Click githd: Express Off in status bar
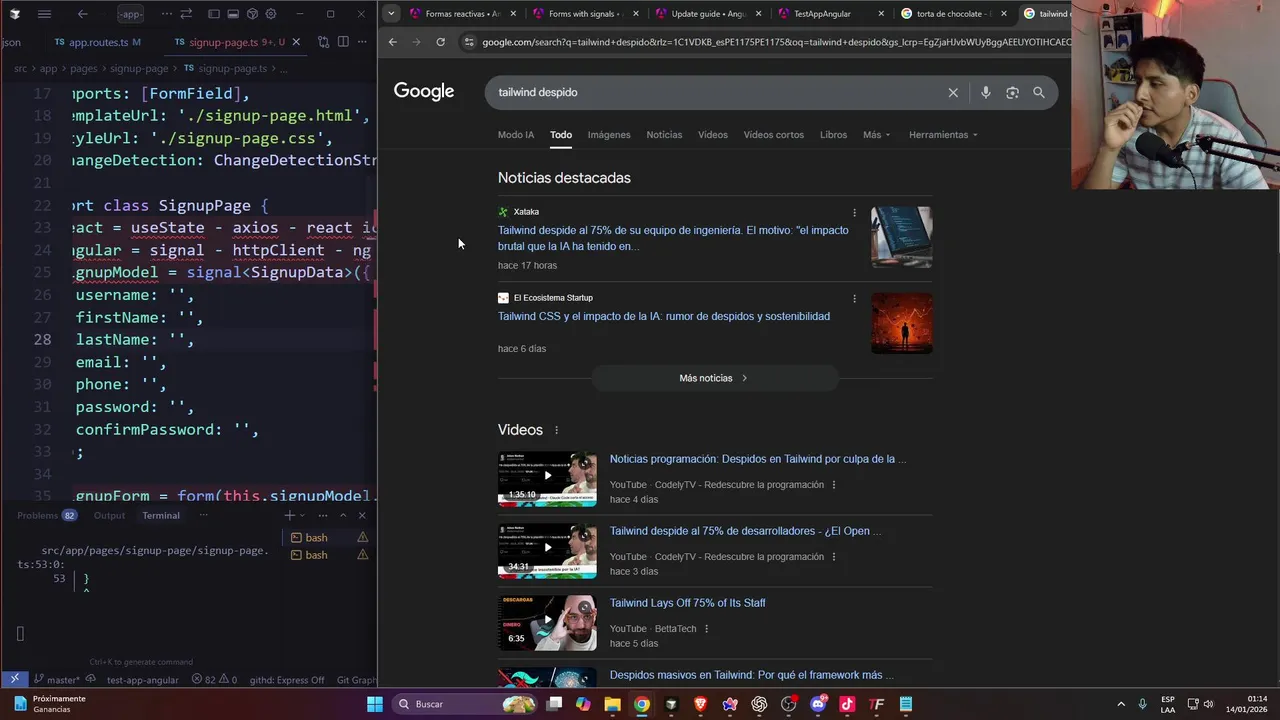1280x720 pixels. coord(287,680)
